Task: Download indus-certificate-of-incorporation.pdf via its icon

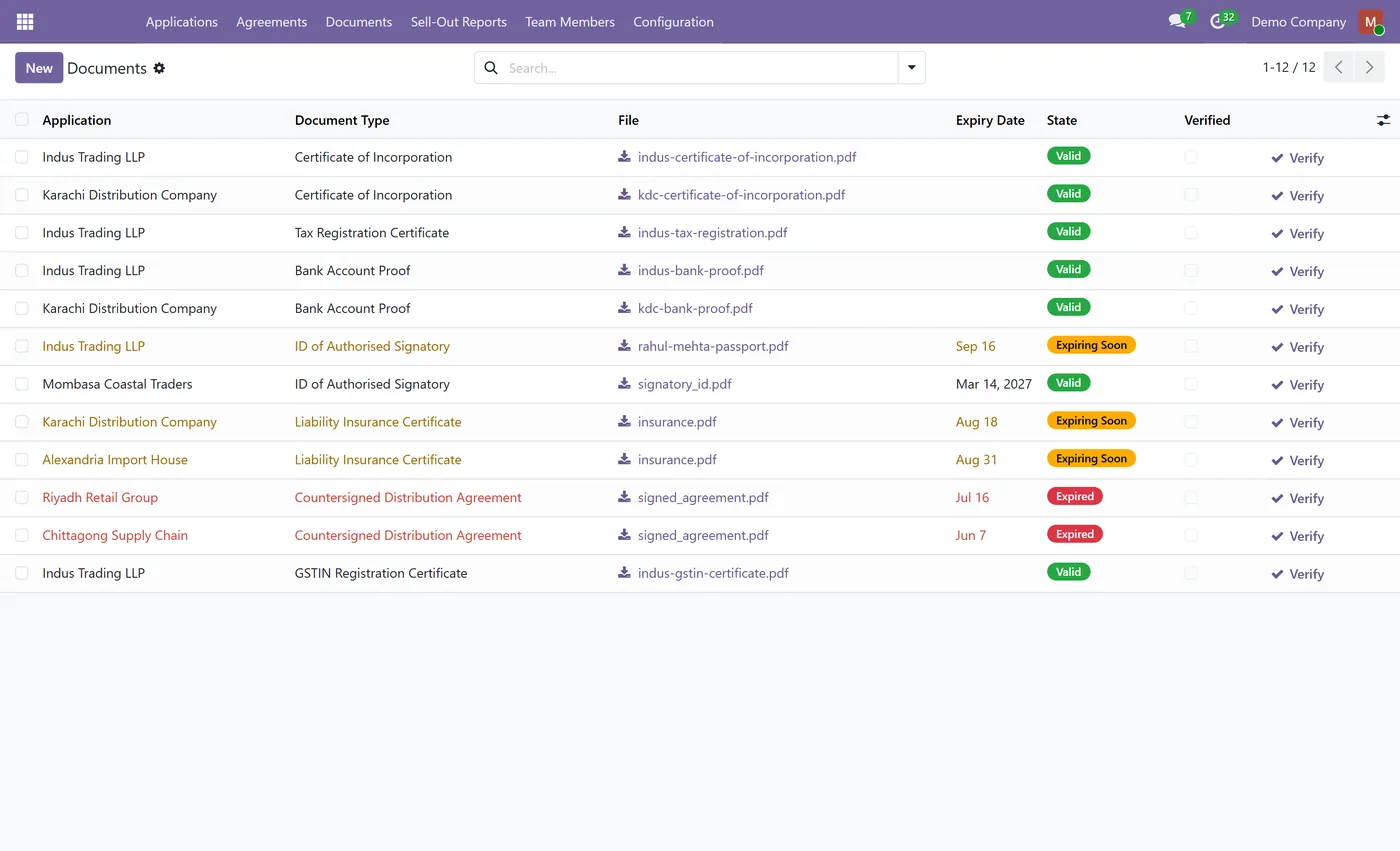Action: pyautogui.click(x=624, y=157)
